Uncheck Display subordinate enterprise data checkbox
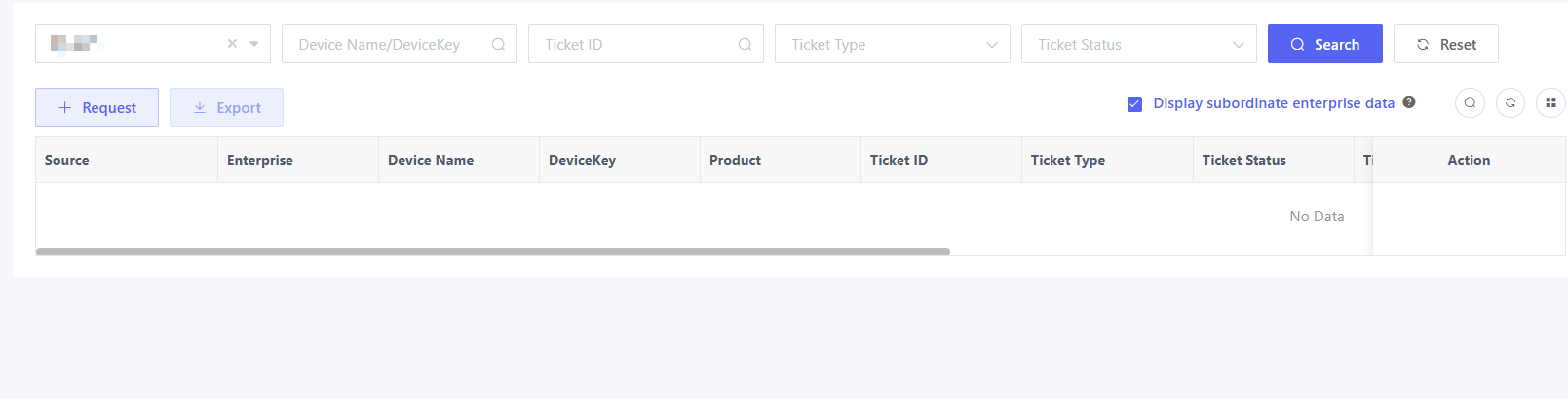 1135,104
